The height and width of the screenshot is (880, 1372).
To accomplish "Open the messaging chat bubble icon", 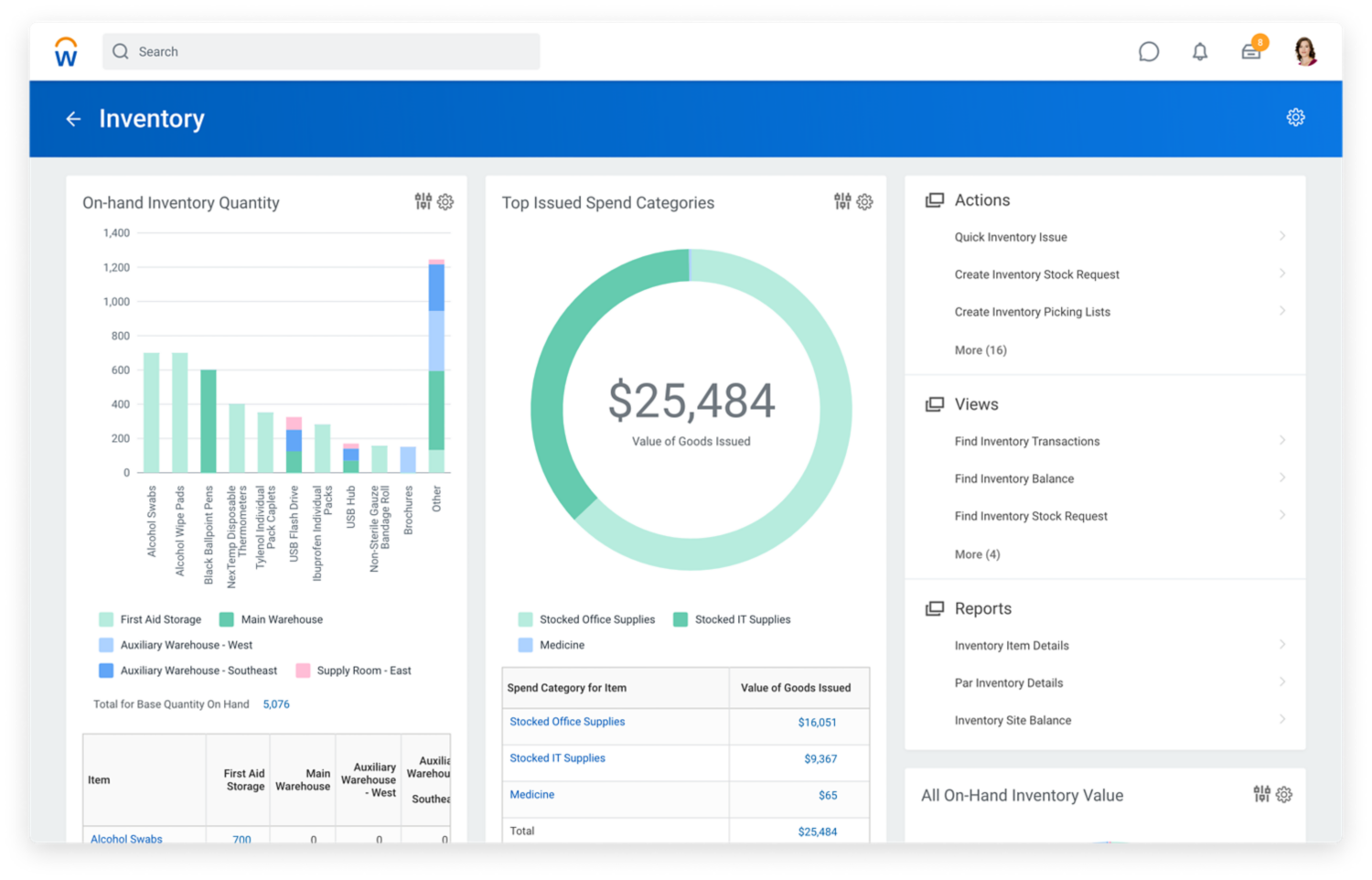I will click(1149, 51).
